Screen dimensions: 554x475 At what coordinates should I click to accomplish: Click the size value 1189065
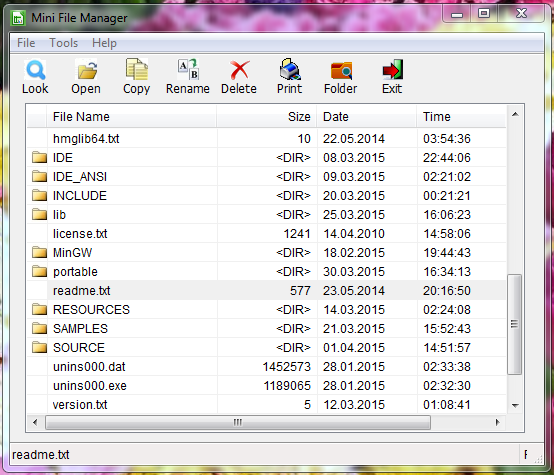point(287,386)
